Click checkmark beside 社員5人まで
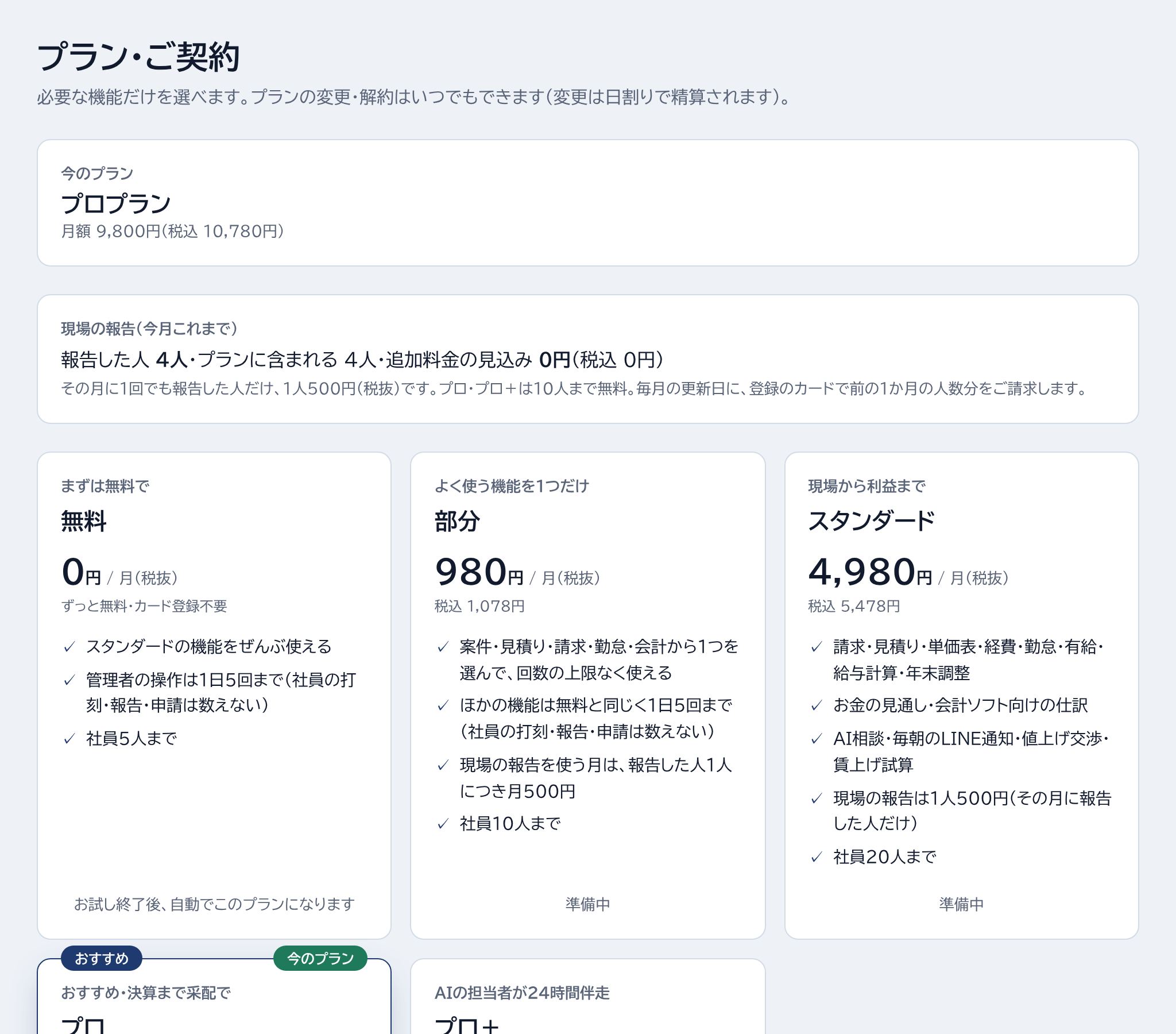Viewport: 1176px width, 1034px height. [x=69, y=739]
